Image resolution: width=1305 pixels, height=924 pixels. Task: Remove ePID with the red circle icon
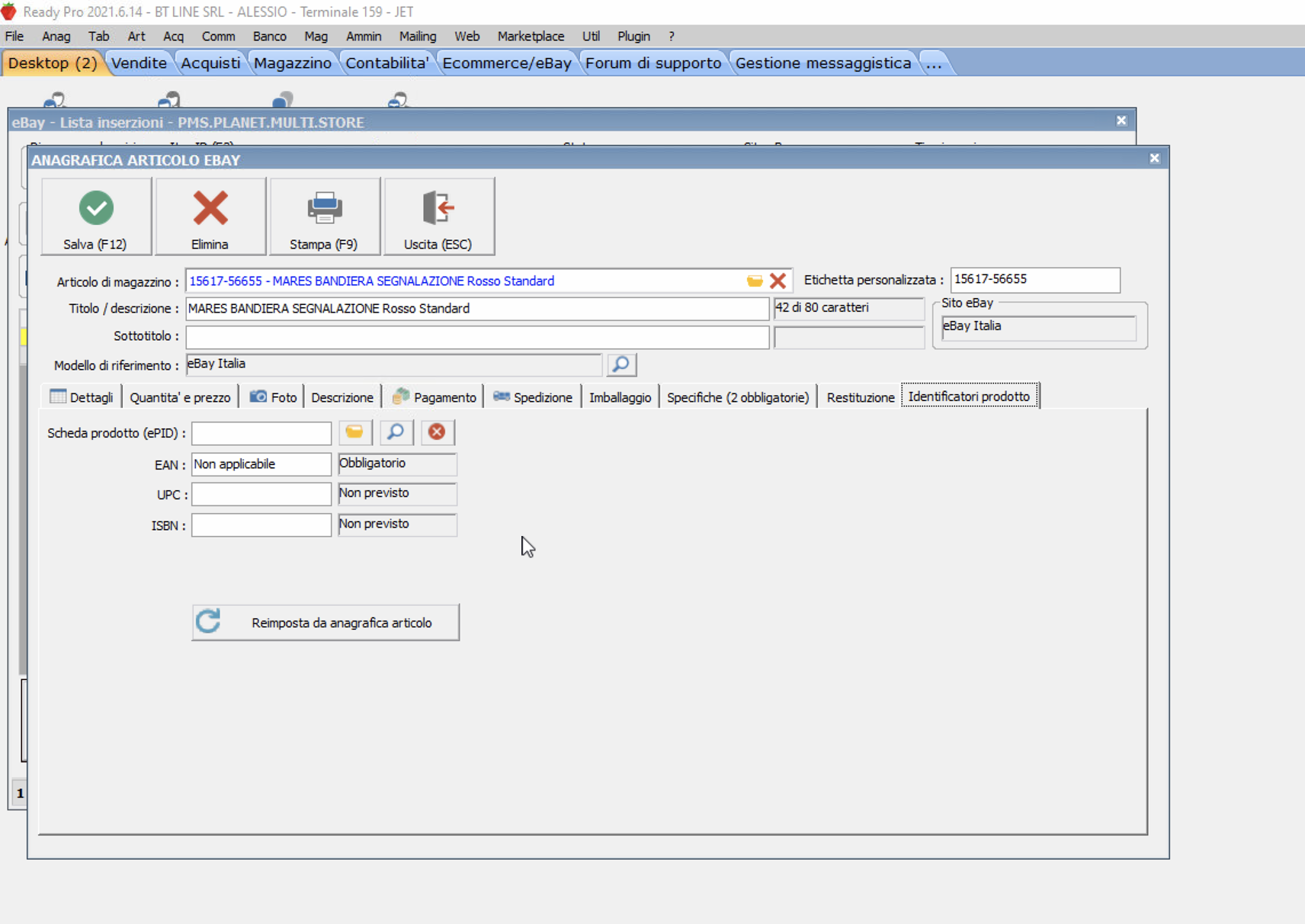437,432
